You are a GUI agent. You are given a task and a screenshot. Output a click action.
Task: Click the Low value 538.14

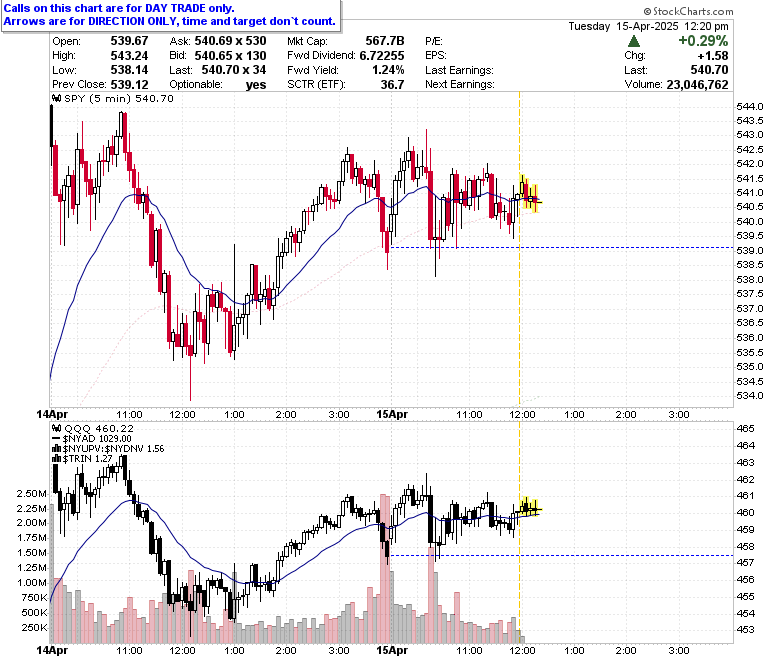[129, 70]
